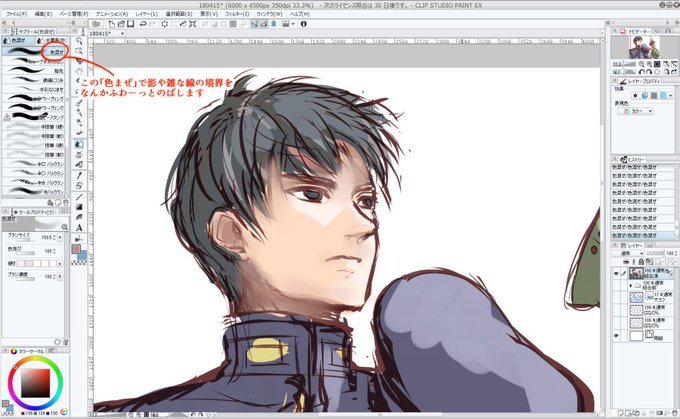
Task: Click the Open file icon in command bar
Action: [x=121, y=24]
